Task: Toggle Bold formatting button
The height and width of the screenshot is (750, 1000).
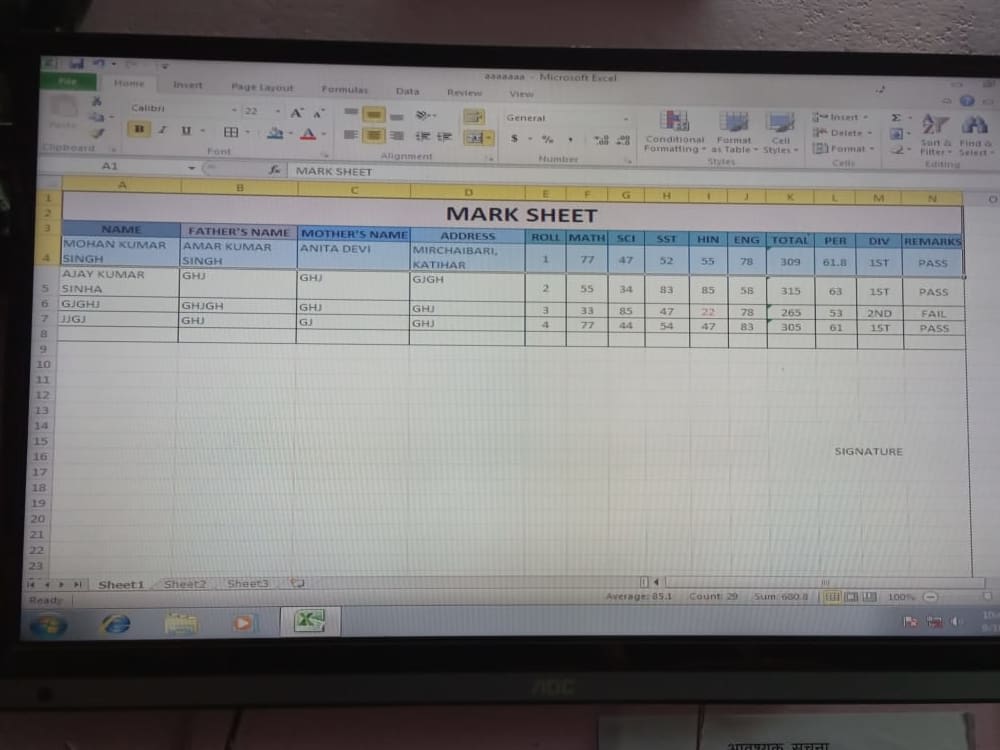Action: coord(139,129)
